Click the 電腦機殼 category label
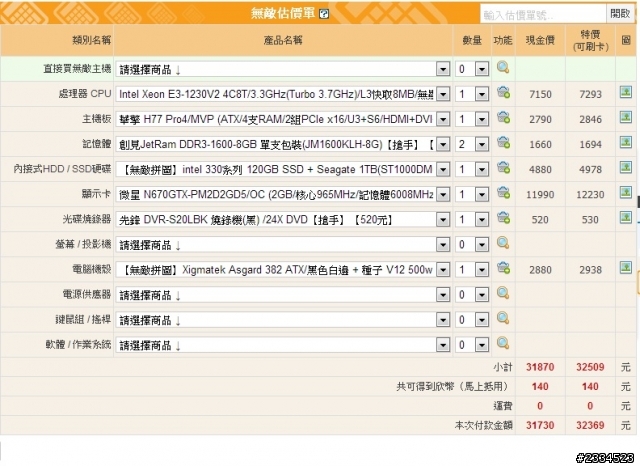Screen dimensions: 640x466 pos(91,269)
